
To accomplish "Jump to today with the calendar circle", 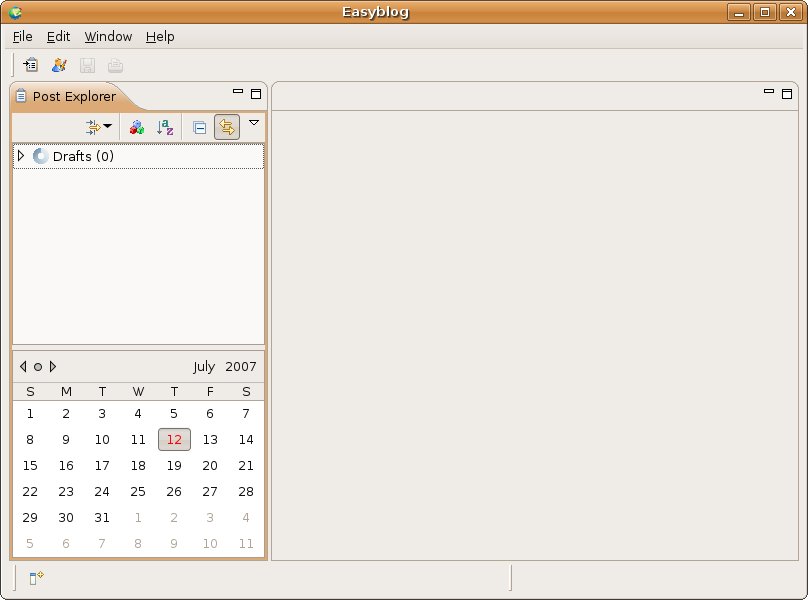I will 38,366.
